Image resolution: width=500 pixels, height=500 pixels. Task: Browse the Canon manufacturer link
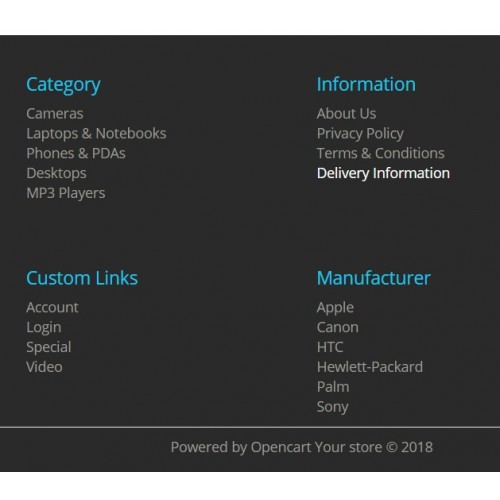[338, 327]
